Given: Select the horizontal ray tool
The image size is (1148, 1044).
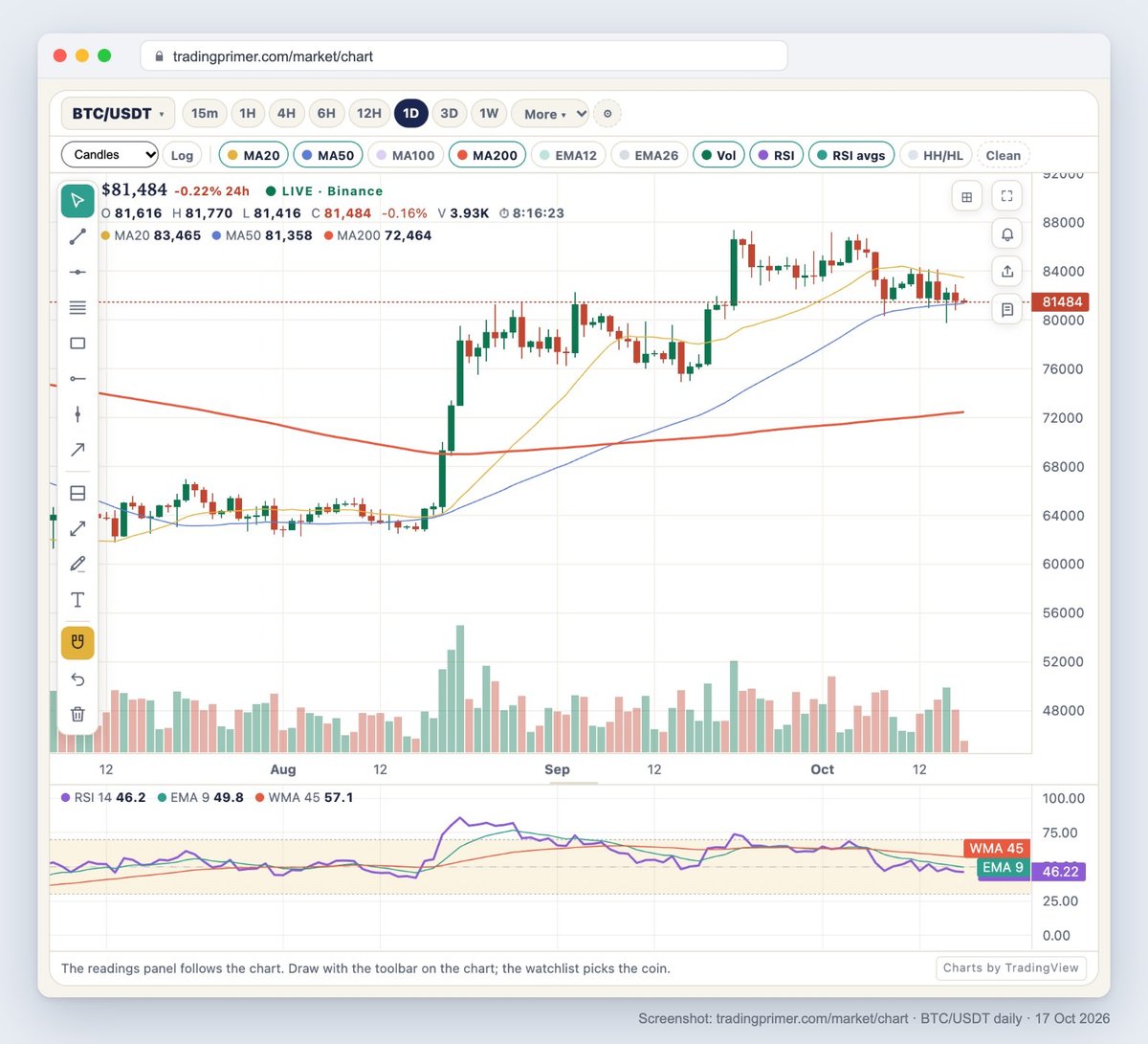Looking at the screenshot, I should 77,379.
